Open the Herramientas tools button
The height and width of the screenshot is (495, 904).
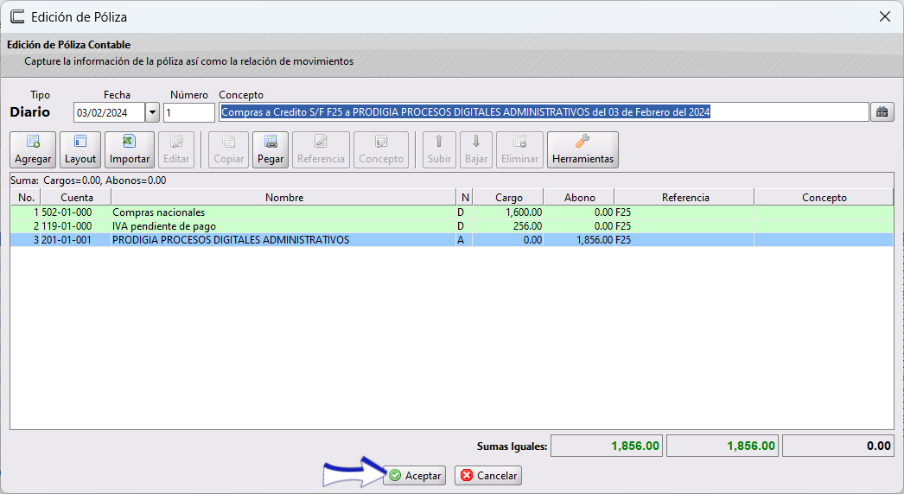pyautogui.click(x=583, y=150)
